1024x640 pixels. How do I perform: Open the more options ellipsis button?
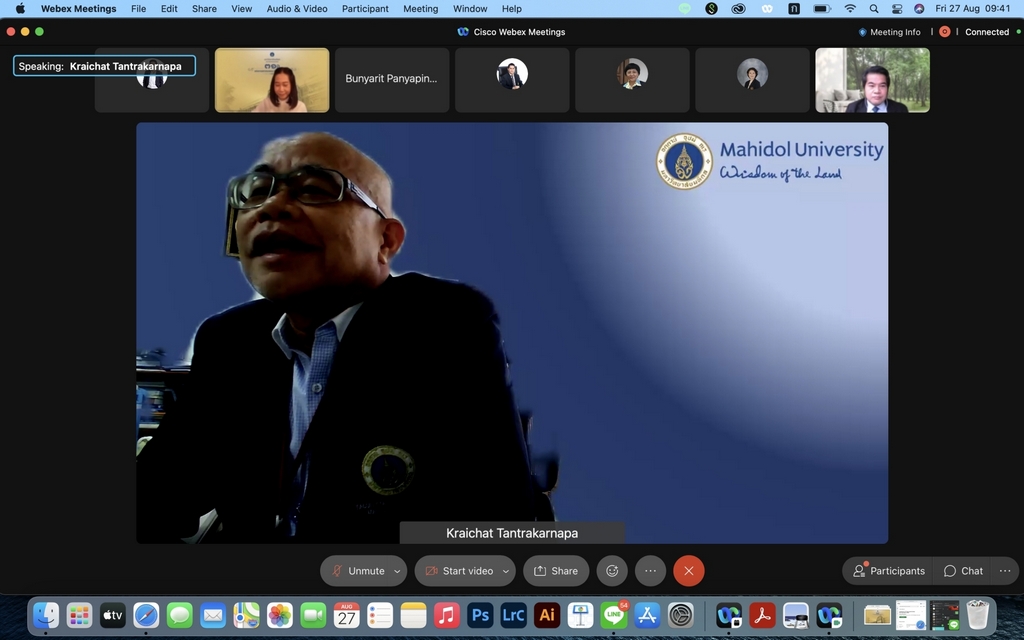coord(650,571)
